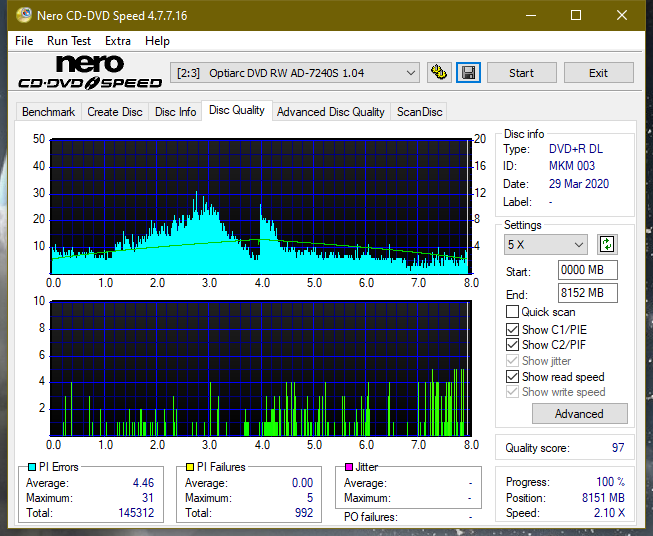
Task: Open the Run Test menu
Action: coord(69,41)
